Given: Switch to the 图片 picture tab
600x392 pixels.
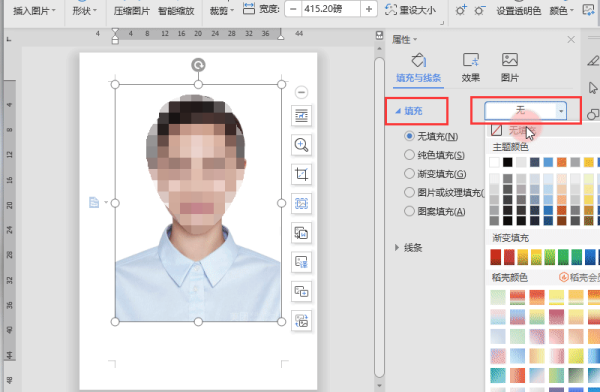Looking at the screenshot, I should click(x=510, y=68).
